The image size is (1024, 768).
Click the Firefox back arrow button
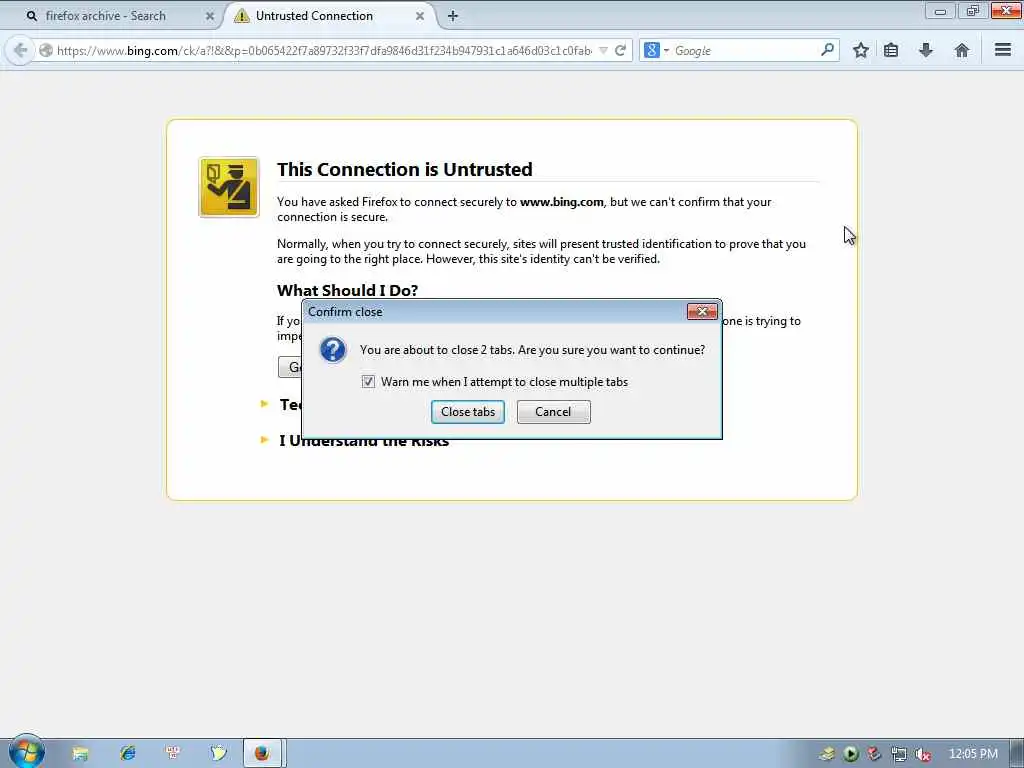pyautogui.click(x=20, y=50)
